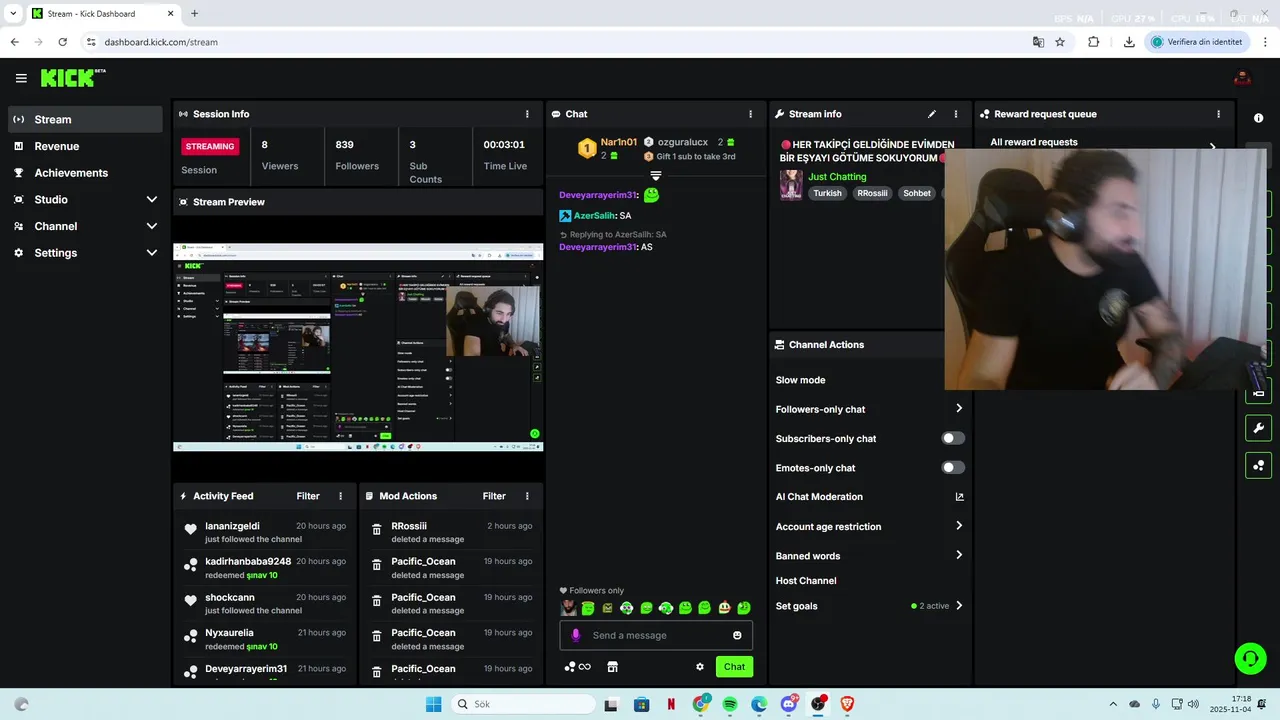This screenshot has height=720, width=1280.
Task: Open chat settings gear icon
Action: coord(700,667)
